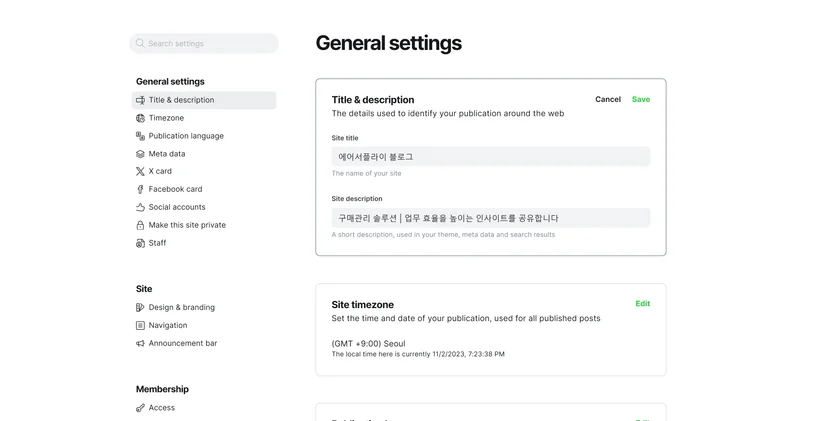
Task: Click the padlock icon for private site
Action: point(140,226)
